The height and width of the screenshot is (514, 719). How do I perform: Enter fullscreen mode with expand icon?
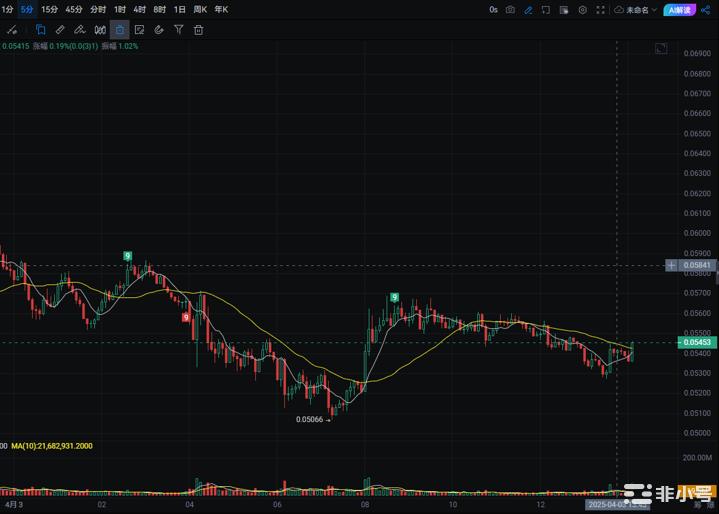point(600,10)
